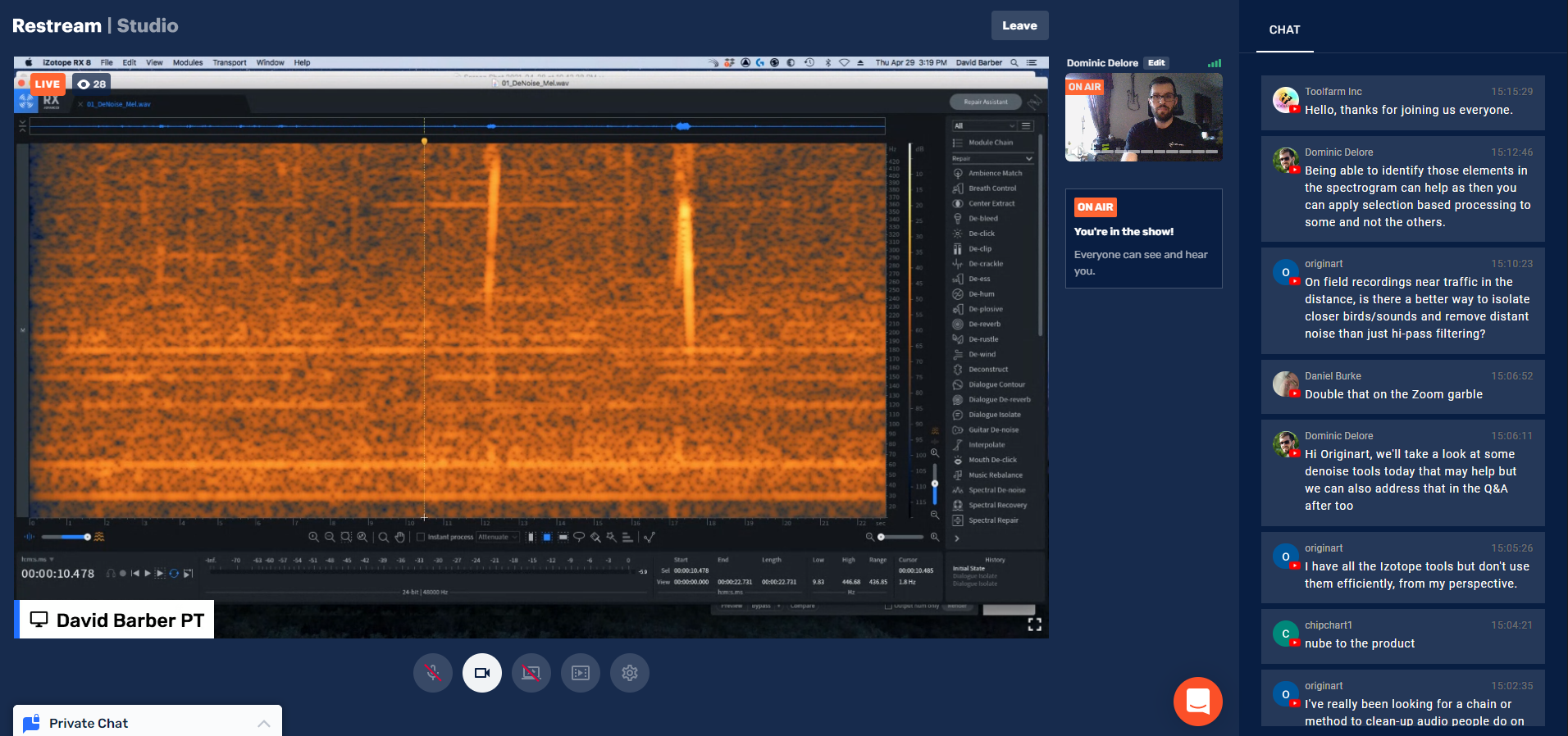Toggle camera on or off
This screenshot has height=736, width=1568.
tap(482, 673)
